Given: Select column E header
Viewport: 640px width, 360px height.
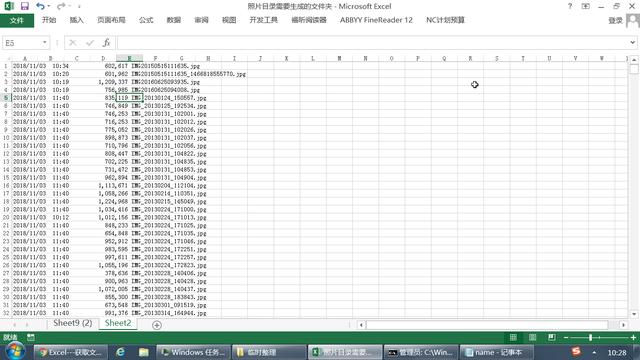Looking at the screenshot, I should [129, 58].
